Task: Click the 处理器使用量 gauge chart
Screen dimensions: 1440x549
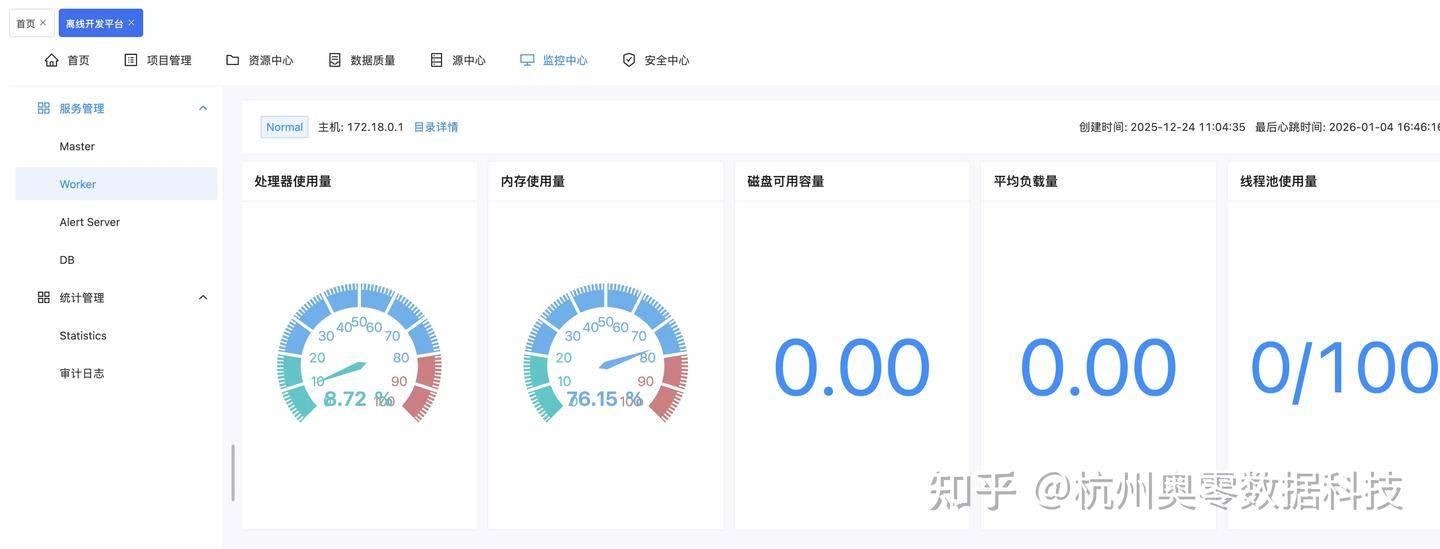Action: click(359, 353)
